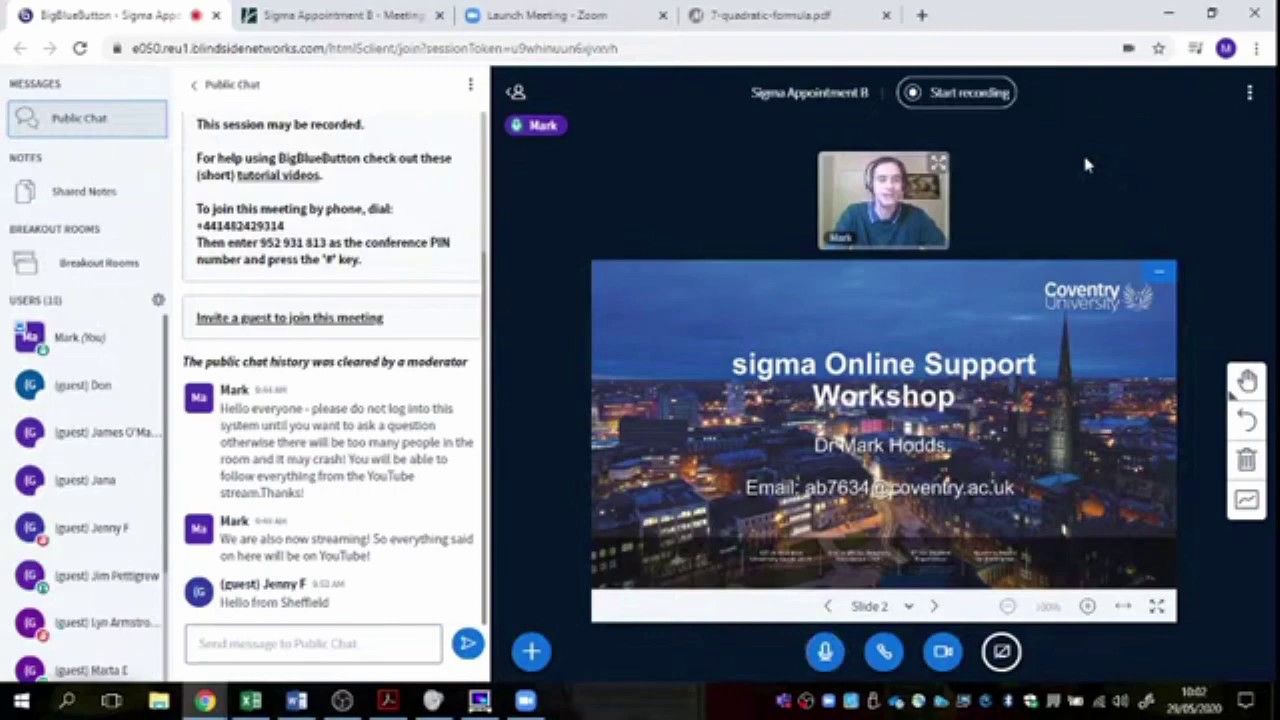The height and width of the screenshot is (720, 1280).
Task: Make Mark's webcam fullscreen
Action: (x=937, y=163)
